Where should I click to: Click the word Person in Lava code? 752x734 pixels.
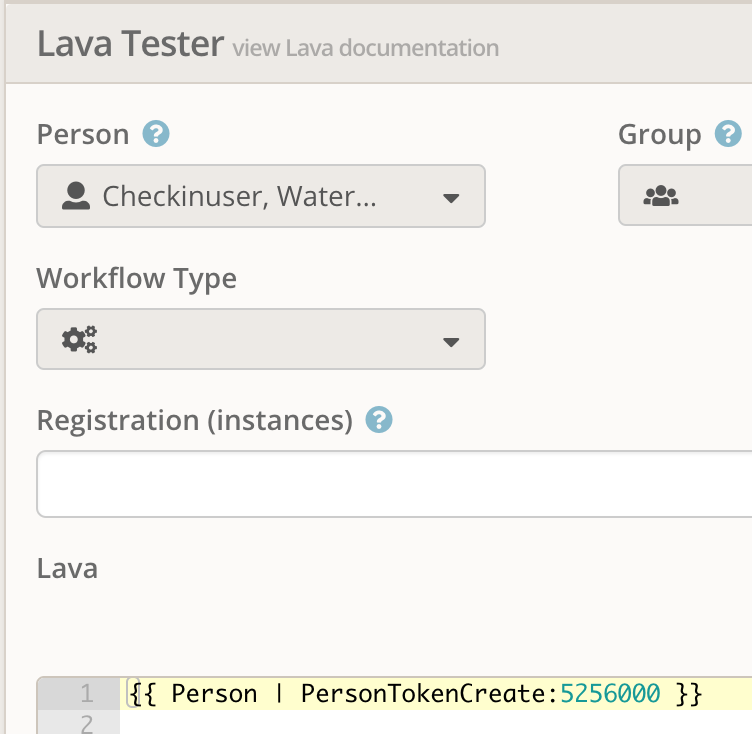tap(214, 694)
